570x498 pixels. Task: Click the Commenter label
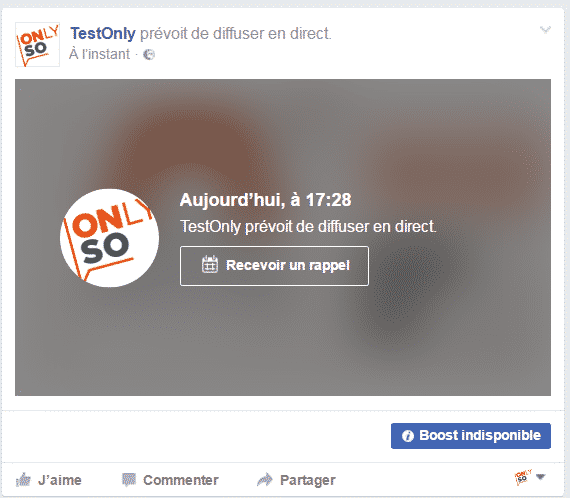pyautogui.click(x=181, y=480)
